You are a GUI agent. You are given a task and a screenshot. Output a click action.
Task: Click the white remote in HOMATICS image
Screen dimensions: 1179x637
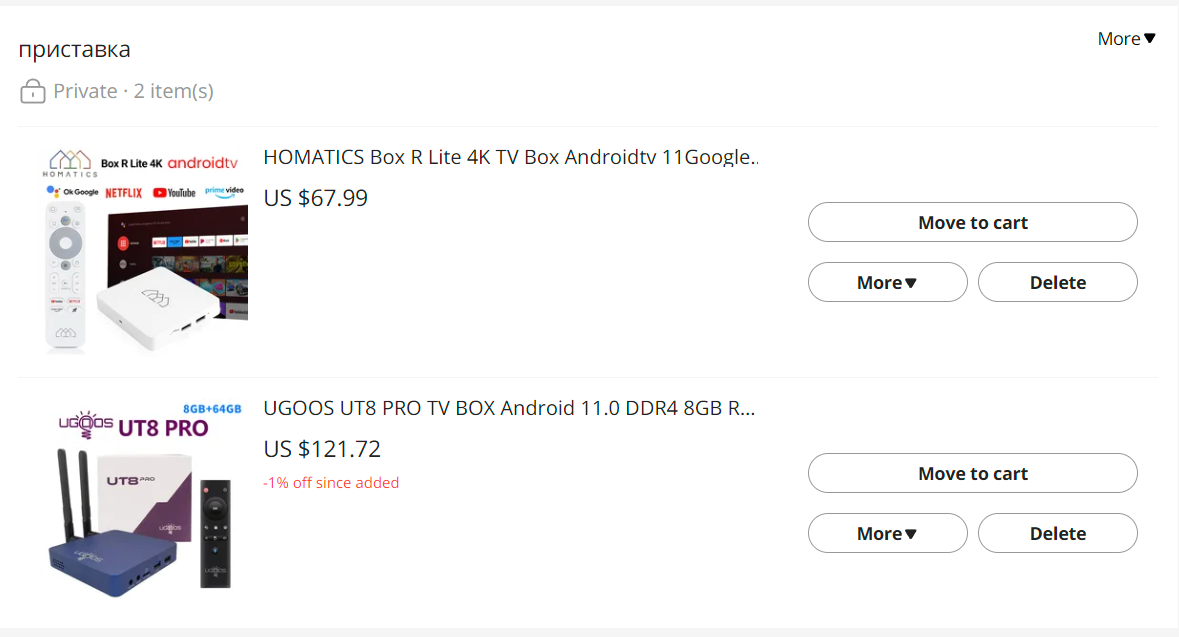(x=66, y=275)
